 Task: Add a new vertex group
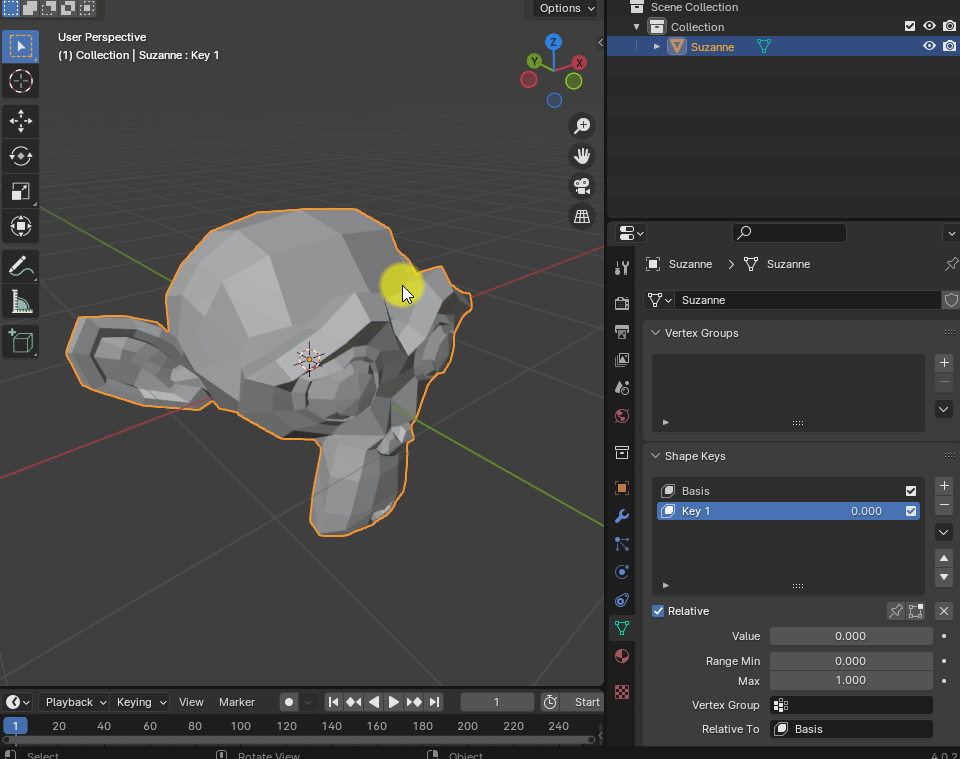(x=944, y=363)
